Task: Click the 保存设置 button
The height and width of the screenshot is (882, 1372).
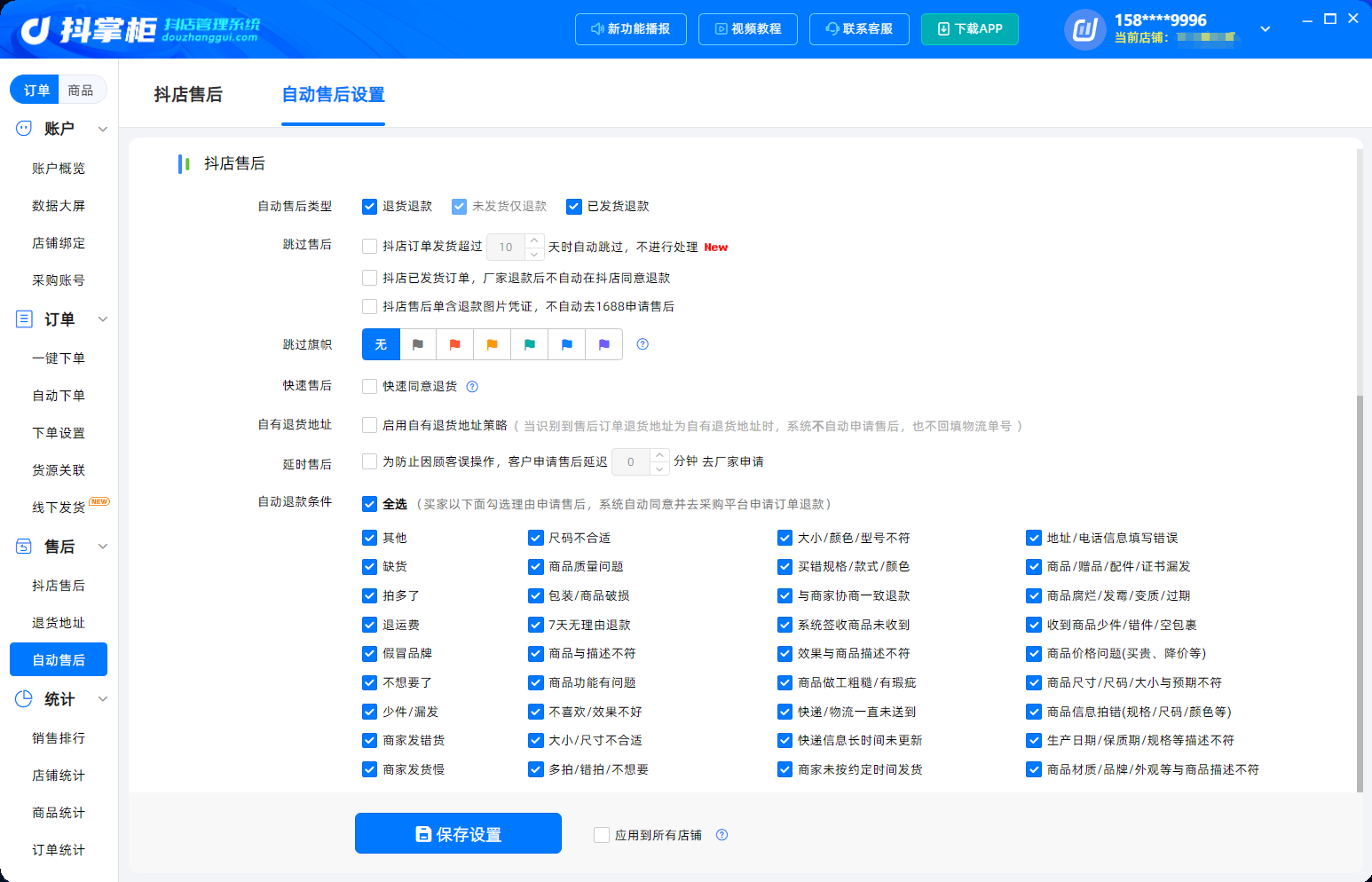Action: pyautogui.click(x=458, y=833)
